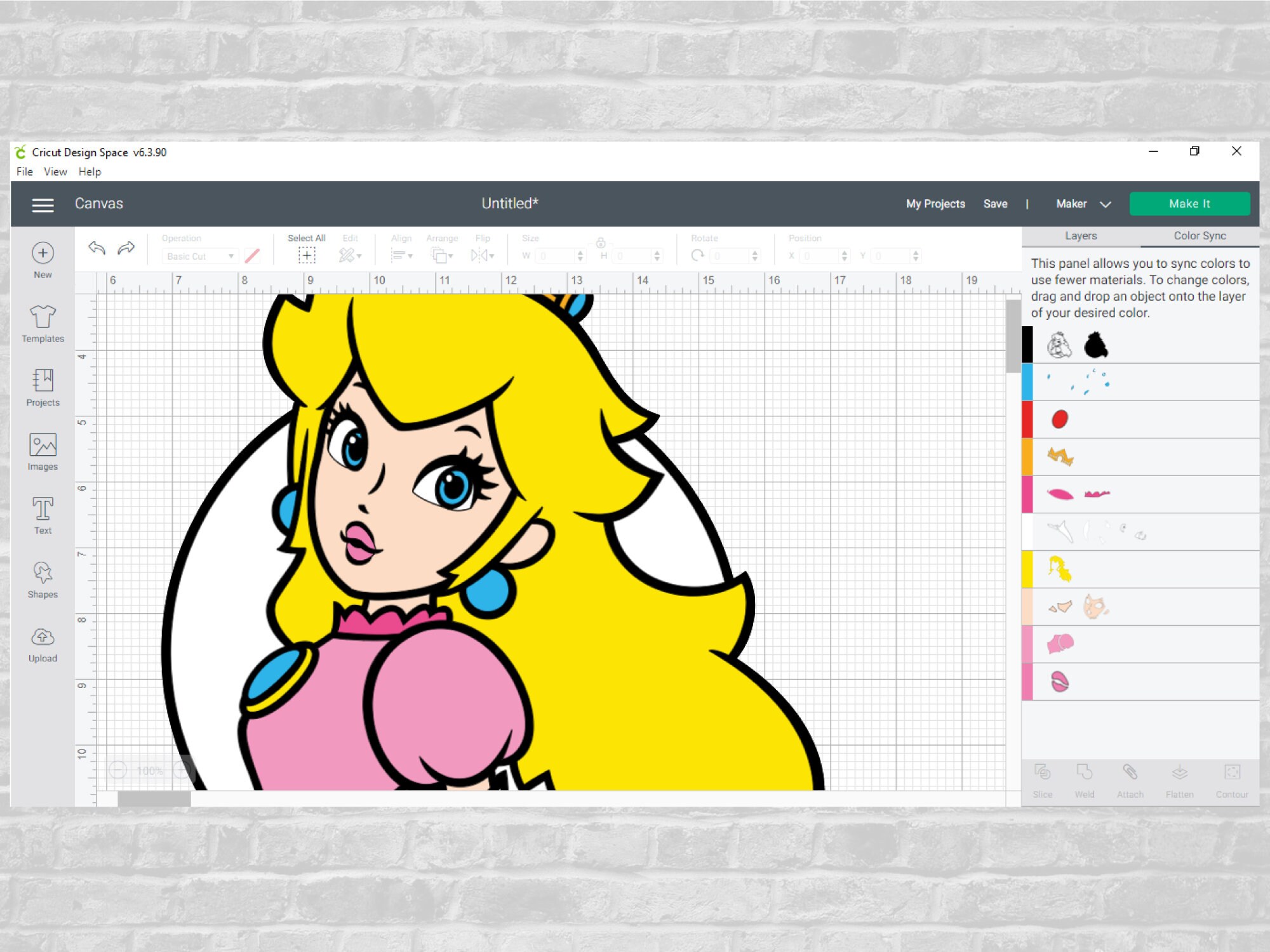Click the Weld tool

(x=1085, y=781)
